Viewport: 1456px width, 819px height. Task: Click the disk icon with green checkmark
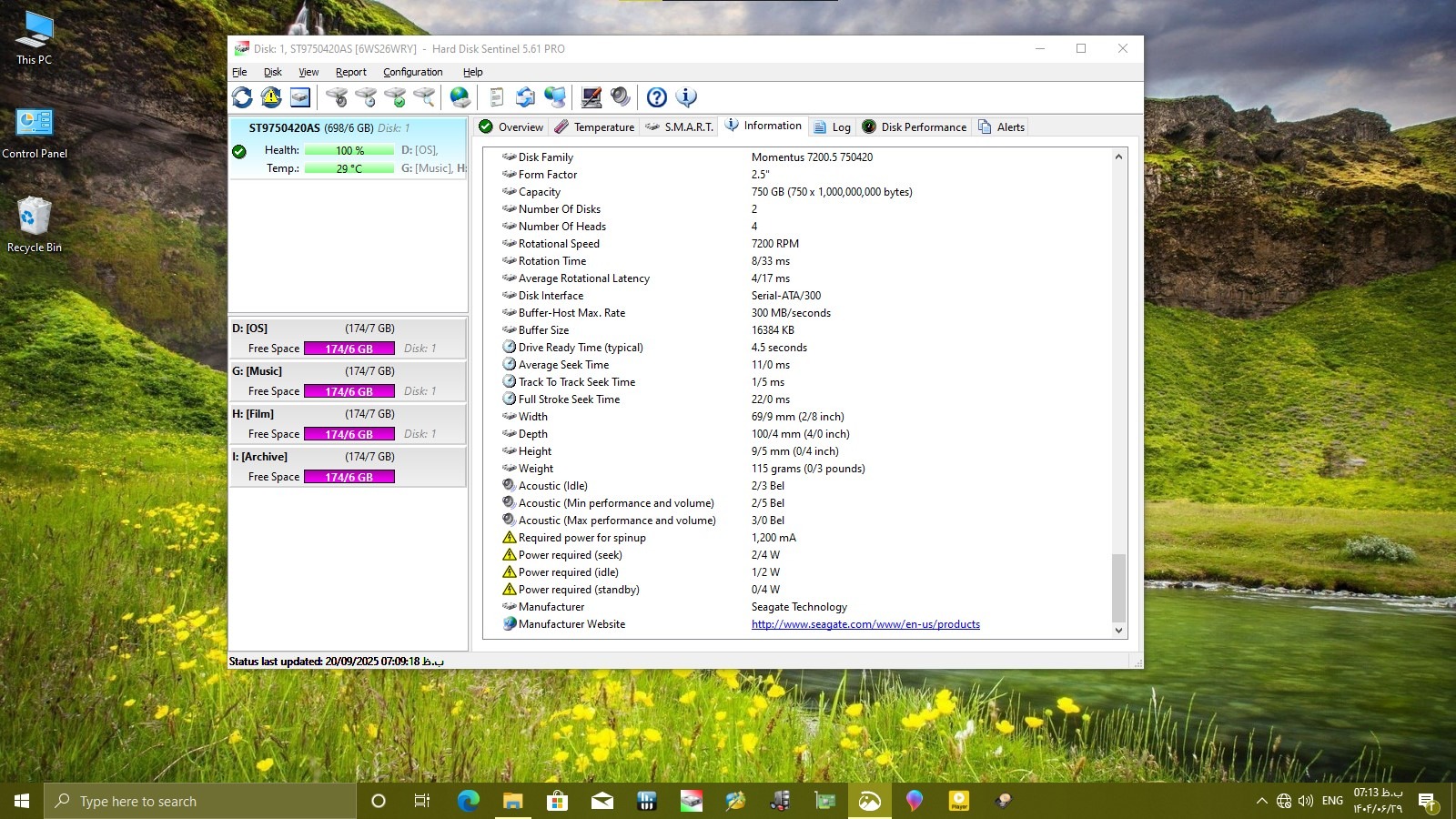pyautogui.click(x=395, y=97)
